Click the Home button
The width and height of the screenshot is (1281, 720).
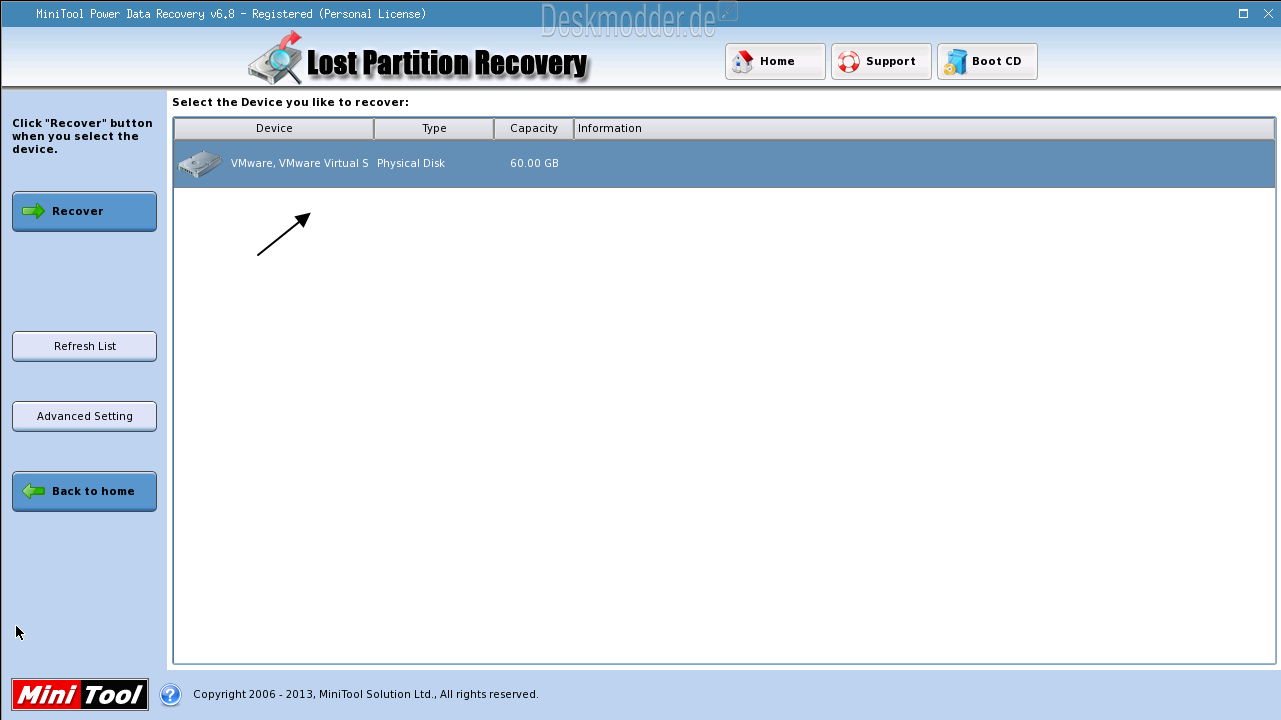775,61
